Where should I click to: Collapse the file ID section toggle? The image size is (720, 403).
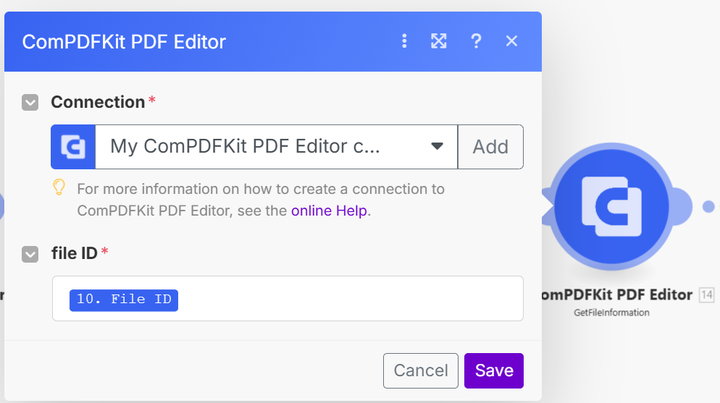point(30,254)
